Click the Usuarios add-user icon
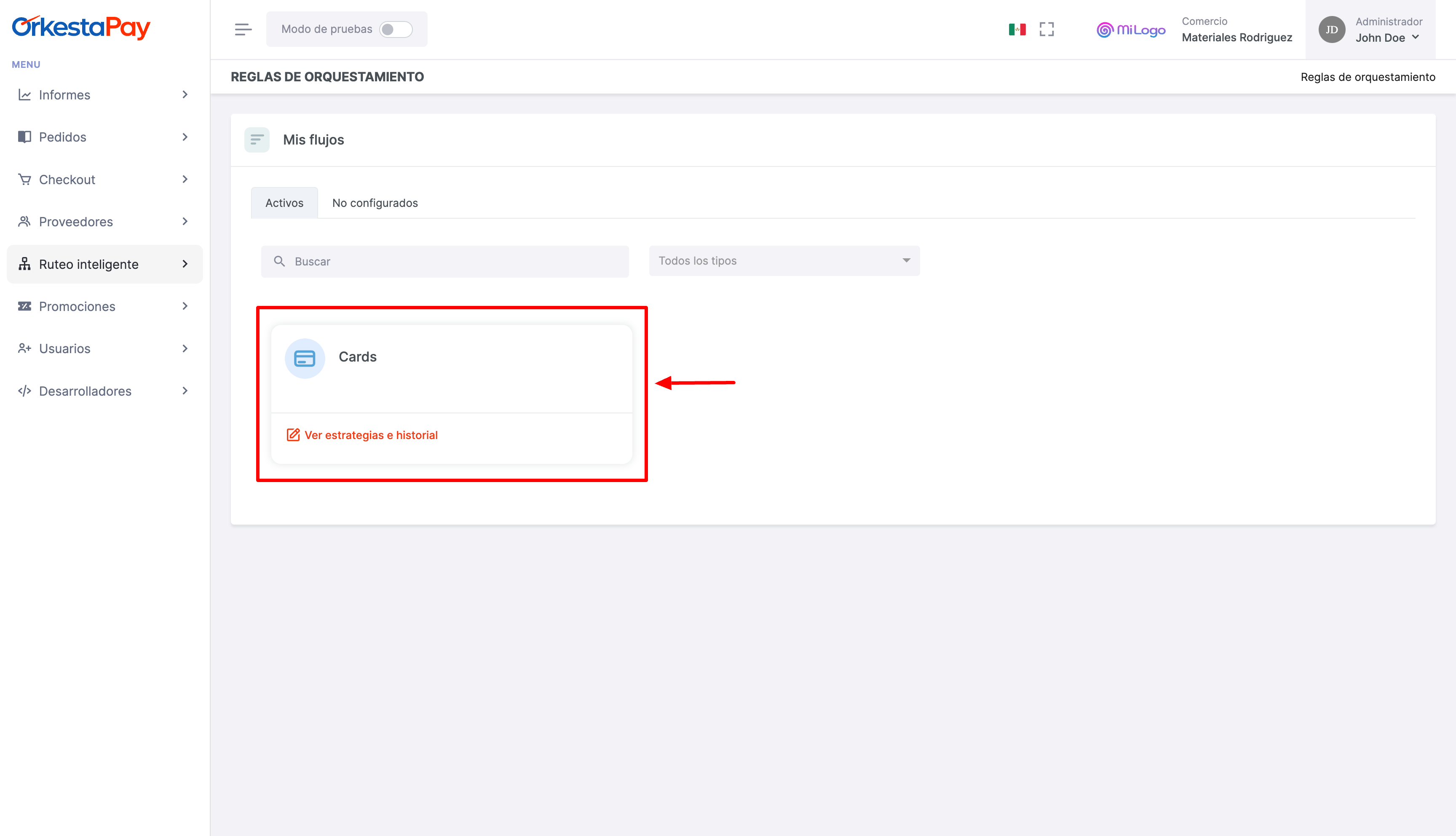The height and width of the screenshot is (836, 1456). (x=25, y=348)
